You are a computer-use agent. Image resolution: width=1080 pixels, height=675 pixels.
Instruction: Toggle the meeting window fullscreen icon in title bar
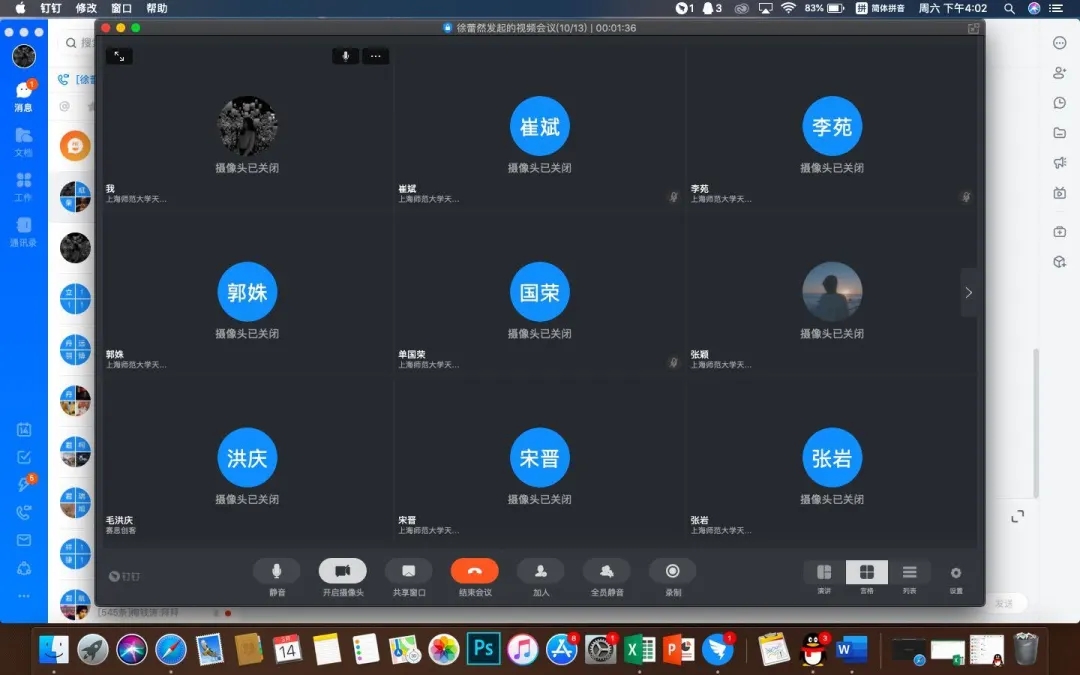973,28
